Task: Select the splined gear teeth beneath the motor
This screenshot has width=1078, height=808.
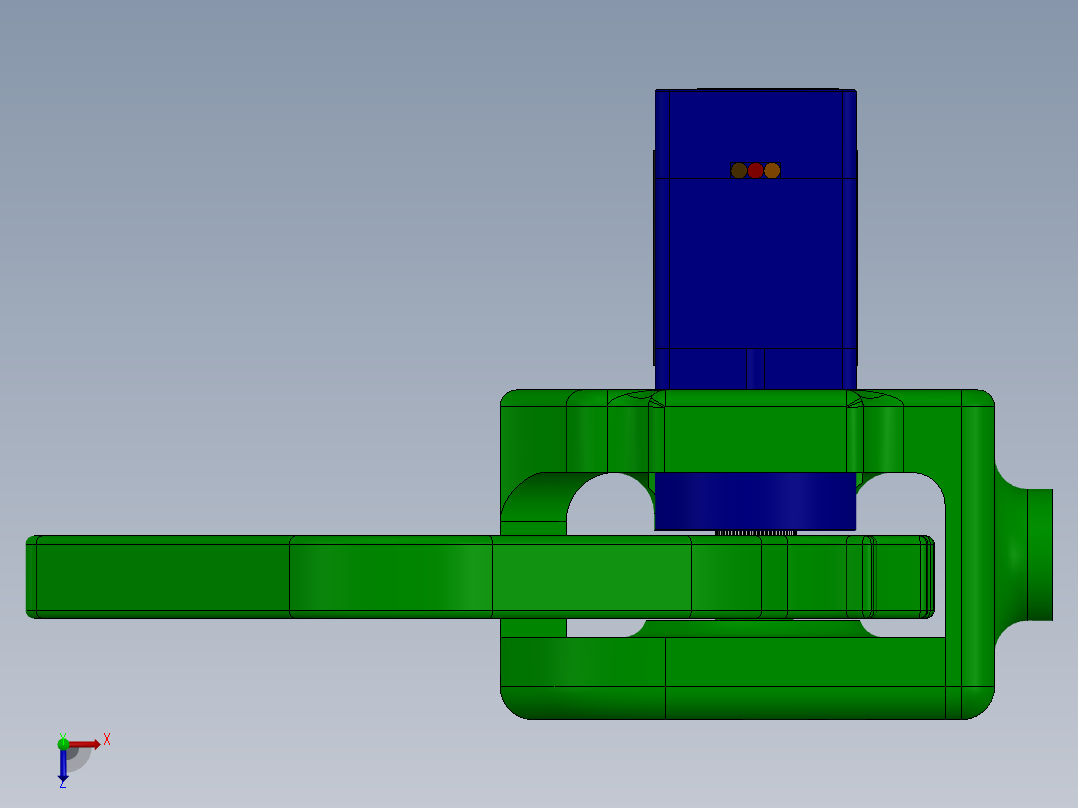Action: pos(756,533)
